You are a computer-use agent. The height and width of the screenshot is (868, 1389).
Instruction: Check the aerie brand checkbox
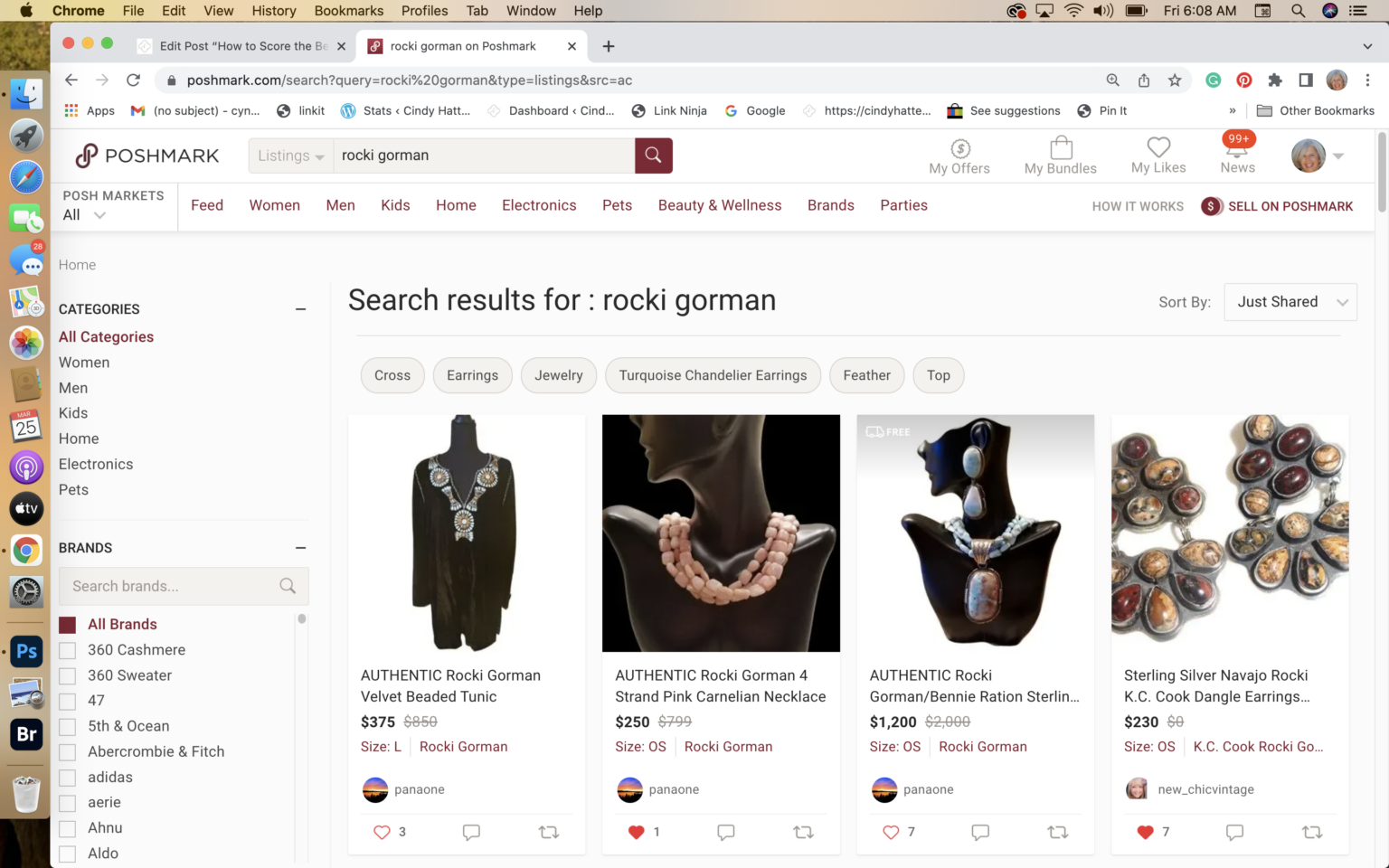point(67,803)
